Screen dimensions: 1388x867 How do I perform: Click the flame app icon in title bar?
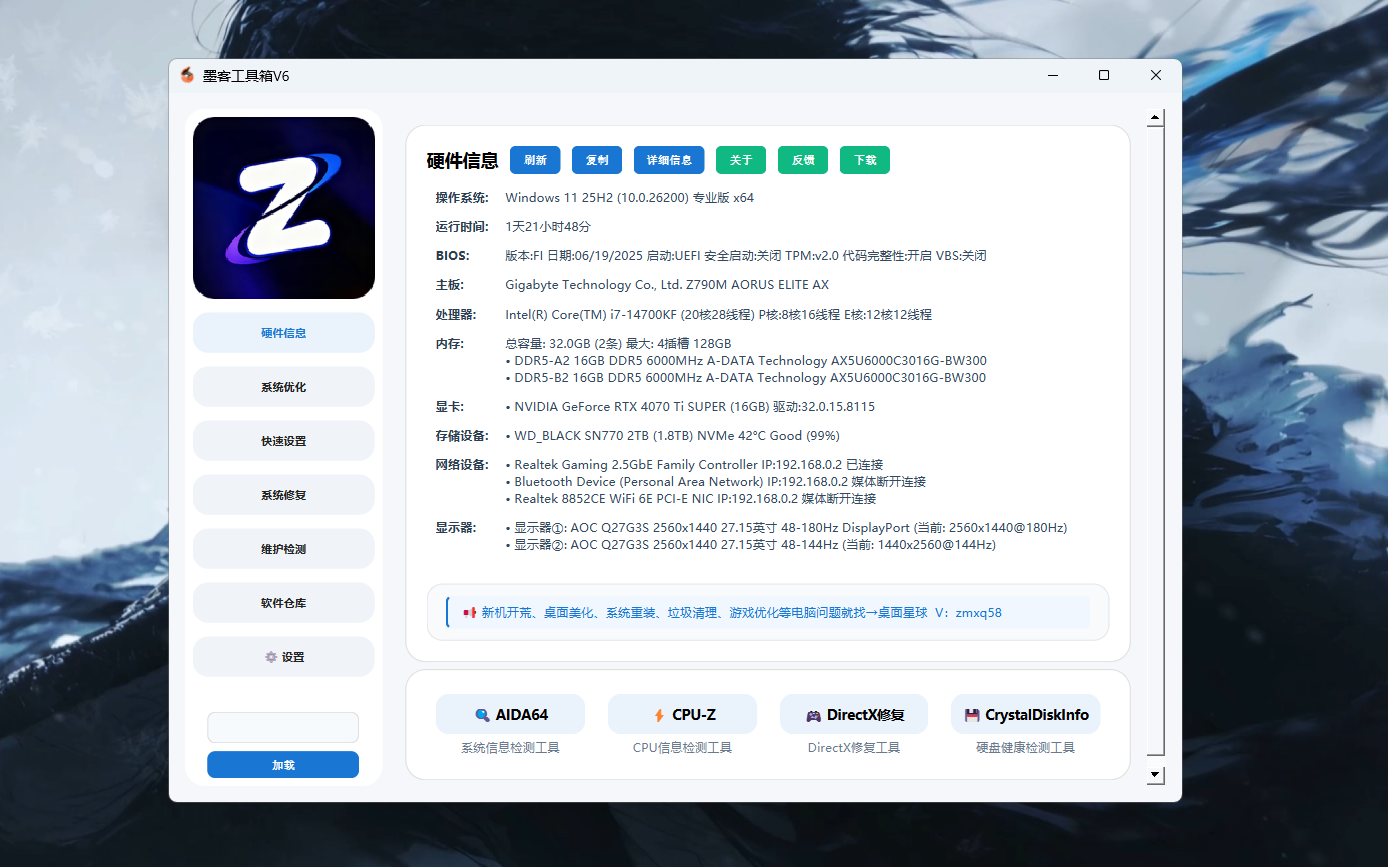tap(188, 75)
